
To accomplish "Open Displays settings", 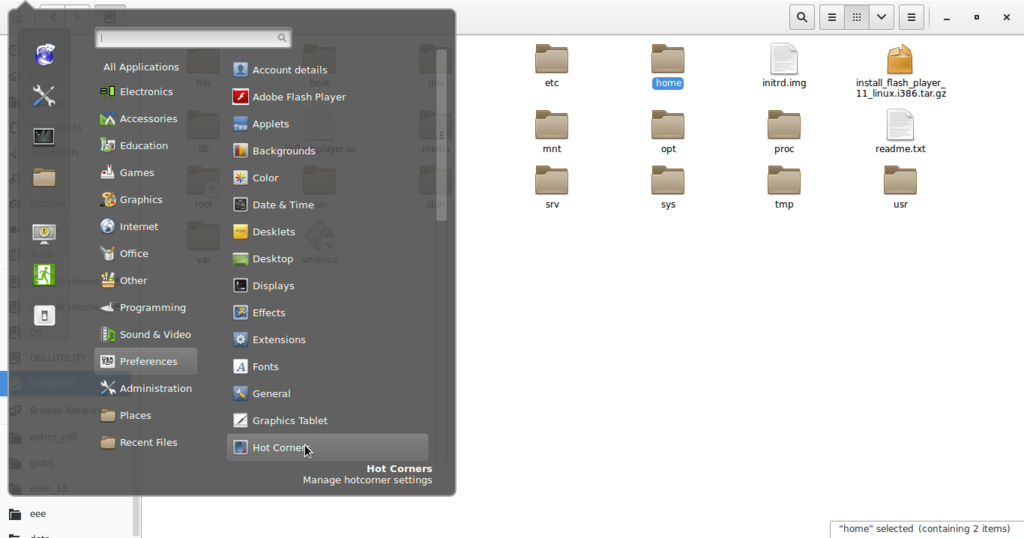I will tap(327, 285).
